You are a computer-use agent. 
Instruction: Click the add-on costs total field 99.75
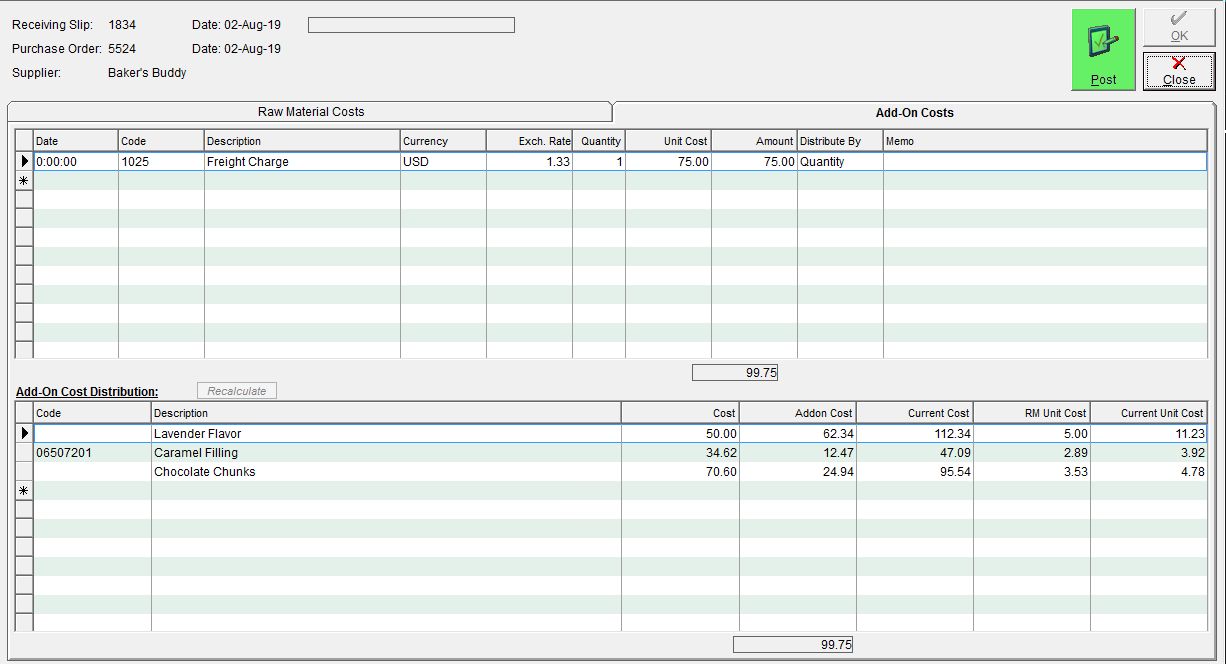pyautogui.click(x=735, y=373)
